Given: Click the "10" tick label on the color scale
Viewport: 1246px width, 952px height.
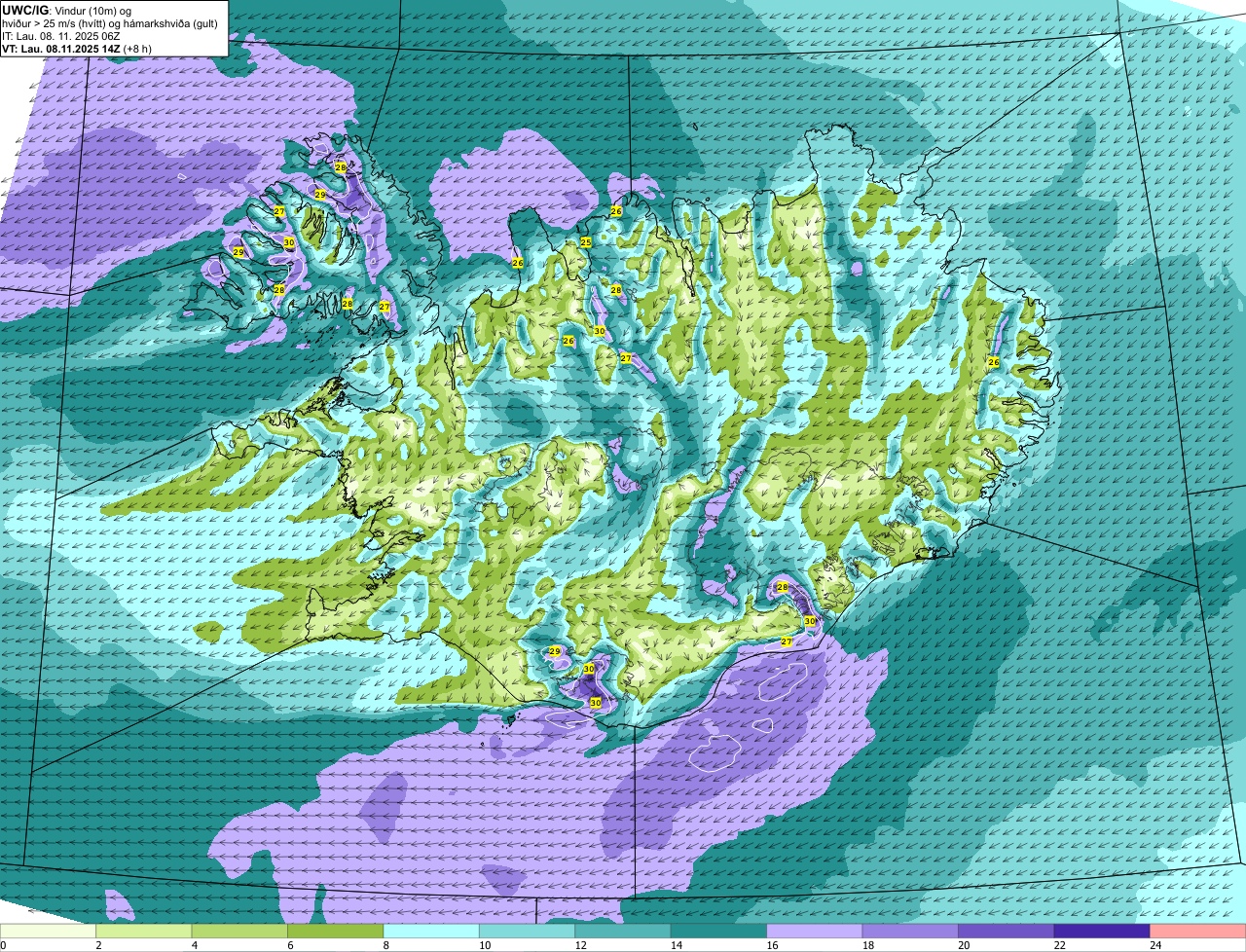Looking at the screenshot, I should pyautogui.click(x=485, y=944).
